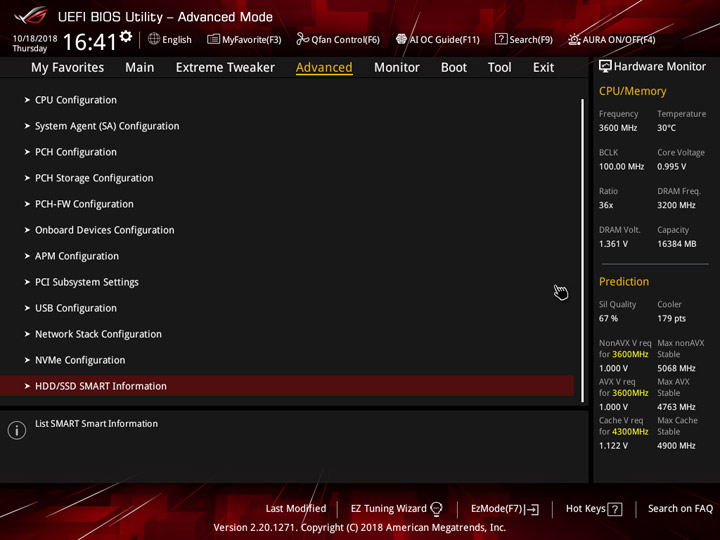Open the Boot tab
This screenshot has width=720, height=540.
point(454,68)
